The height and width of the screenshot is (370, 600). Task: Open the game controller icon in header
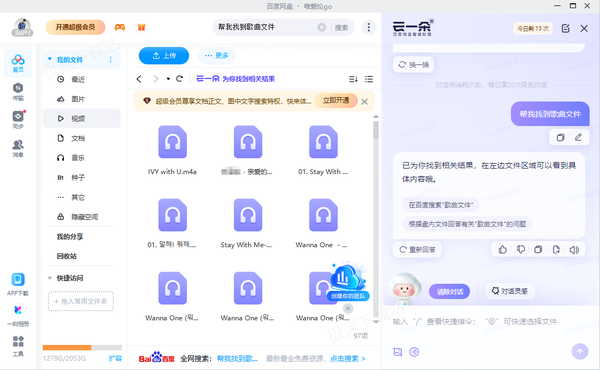tap(120, 27)
